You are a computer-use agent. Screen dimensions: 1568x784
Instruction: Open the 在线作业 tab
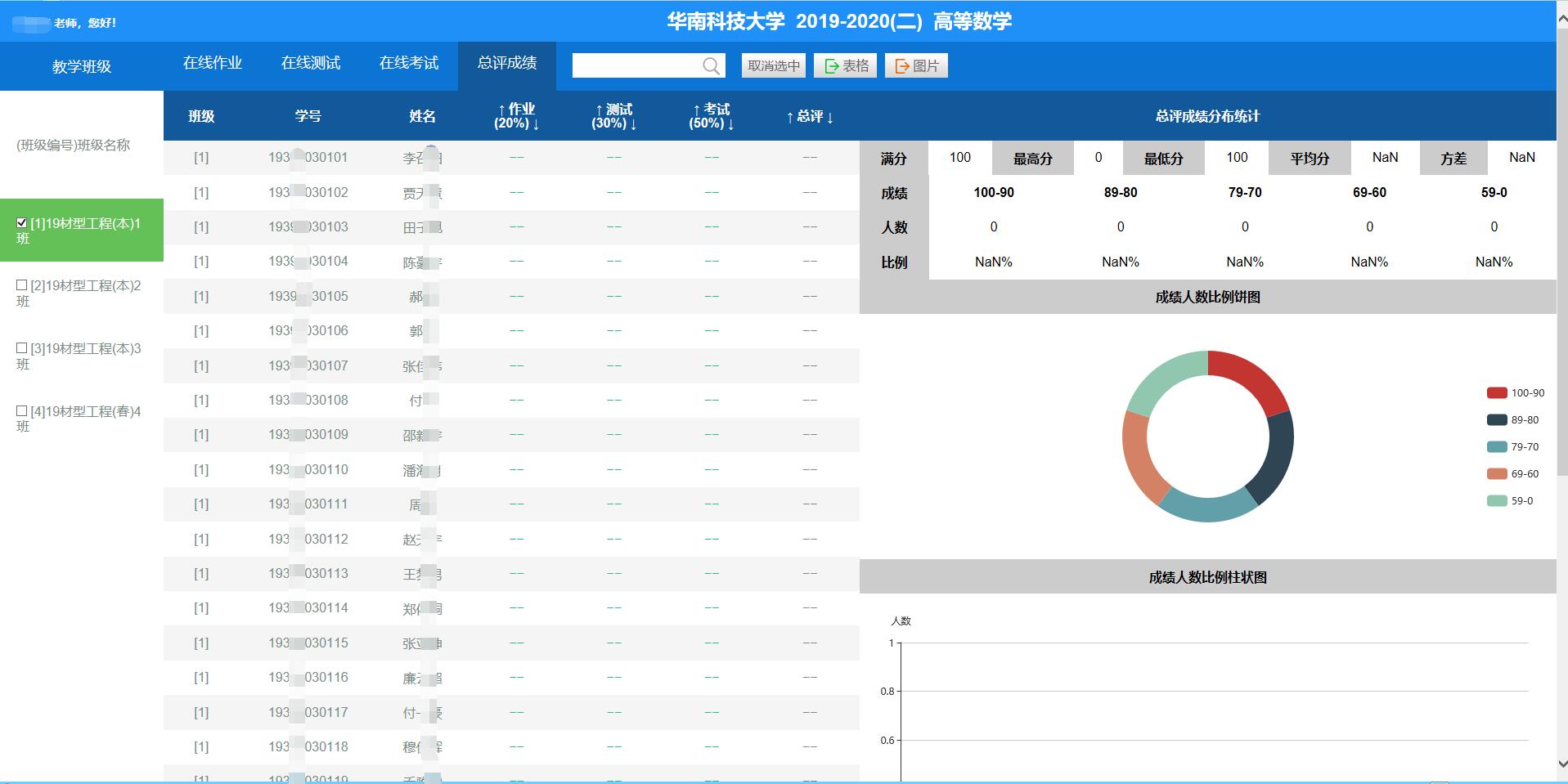point(213,63)
